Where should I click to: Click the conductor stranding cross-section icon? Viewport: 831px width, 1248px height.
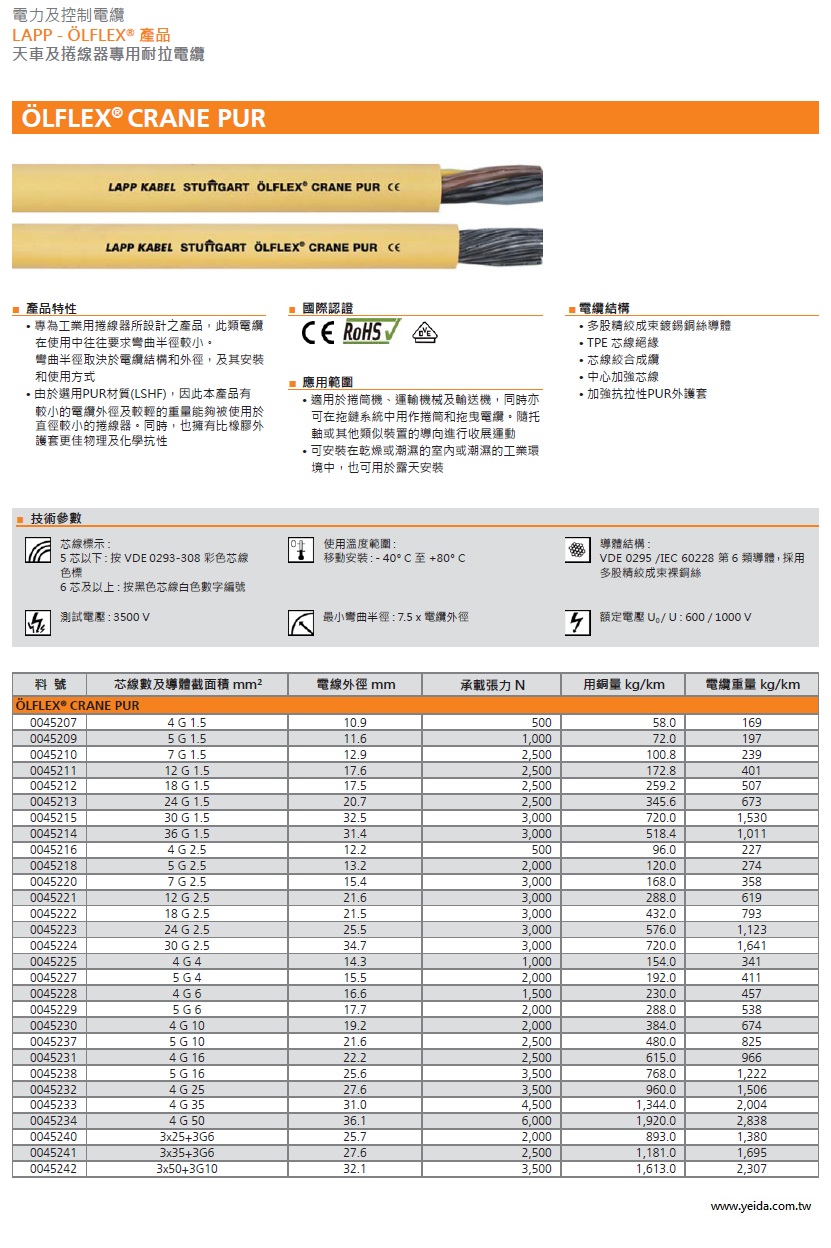click(x=577, y=550)
